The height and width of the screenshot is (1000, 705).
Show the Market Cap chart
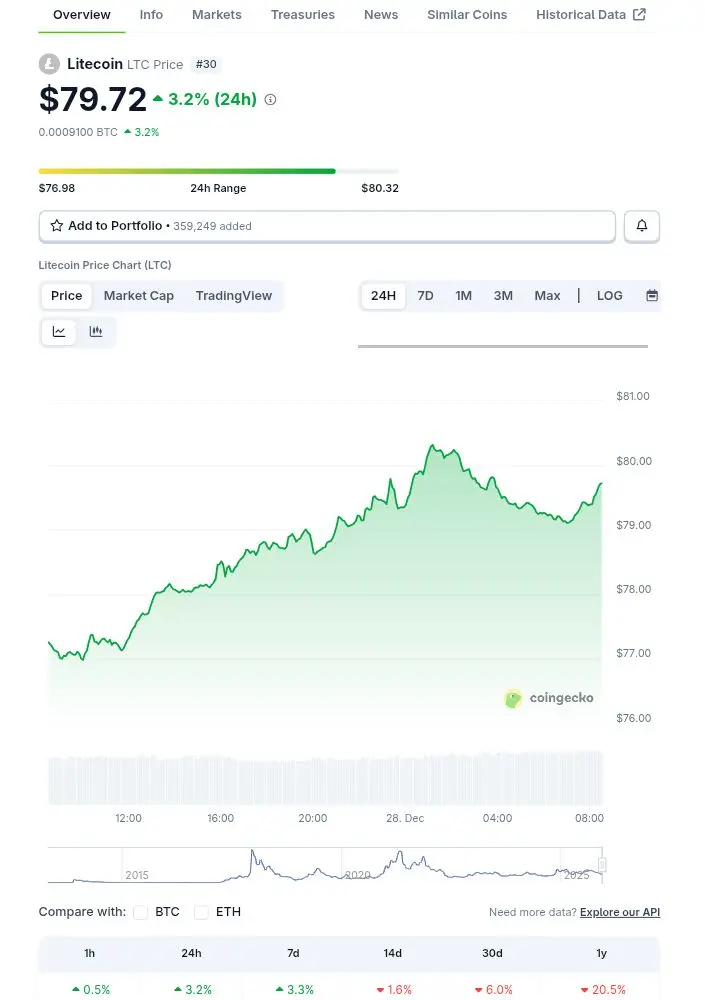(139, 296)
